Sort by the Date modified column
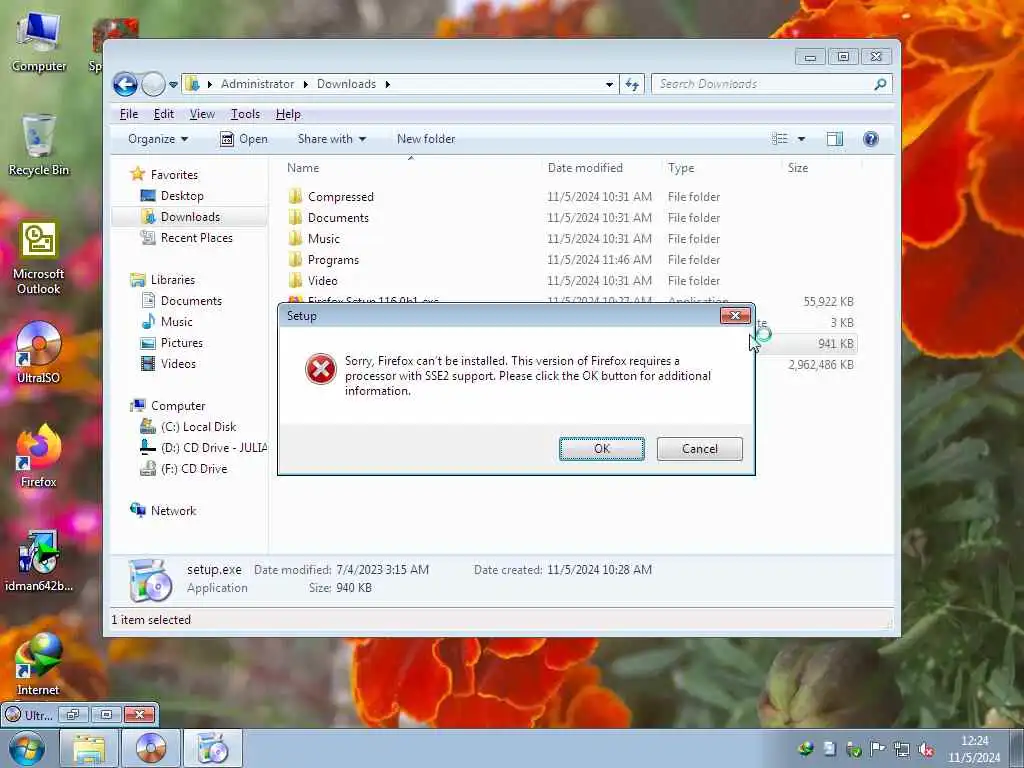This screenshot has width=1024, height=768. point(585,168)
